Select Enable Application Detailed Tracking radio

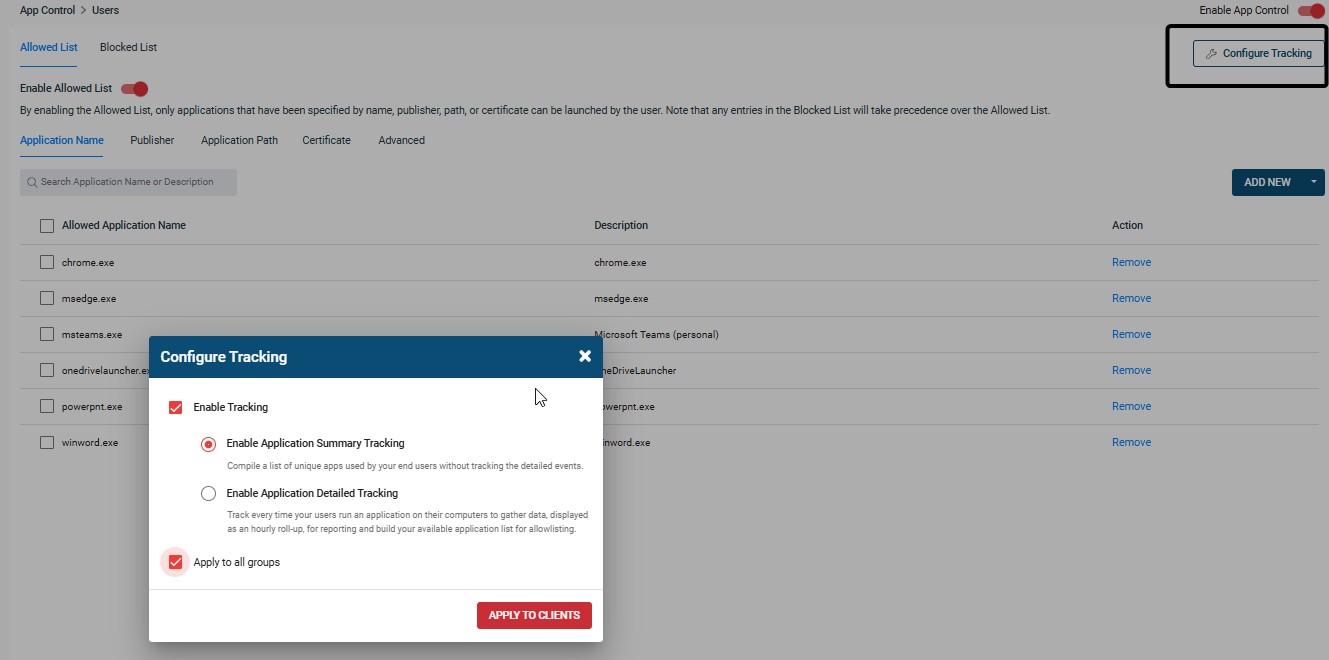point(208,493)
